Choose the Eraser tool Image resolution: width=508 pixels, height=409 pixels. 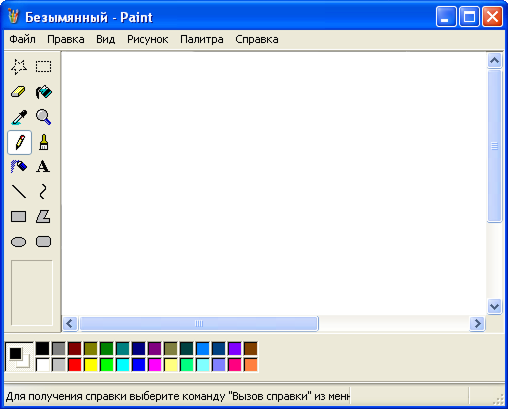point(19,92)
